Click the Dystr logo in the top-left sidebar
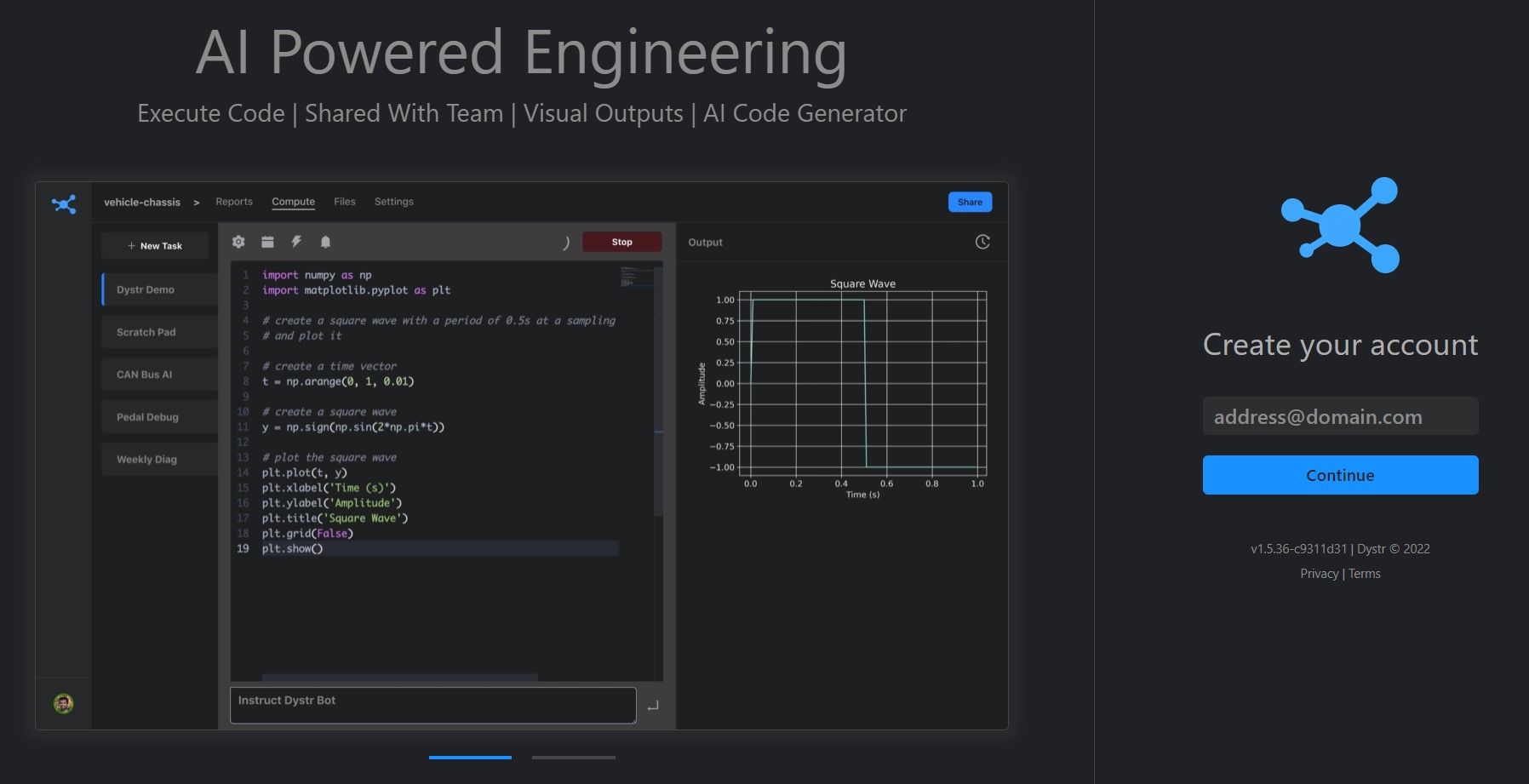This screenshot has height=784, width=1529. click(63, 204)
